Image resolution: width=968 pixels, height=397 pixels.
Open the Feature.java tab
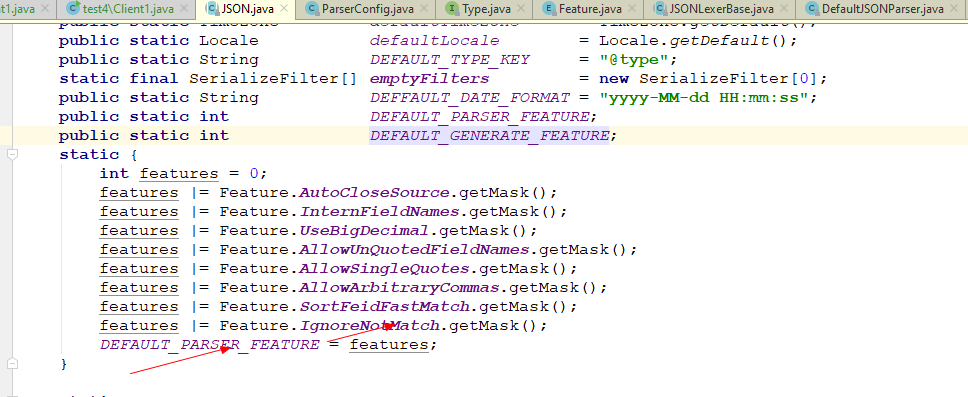click(590, 9)
